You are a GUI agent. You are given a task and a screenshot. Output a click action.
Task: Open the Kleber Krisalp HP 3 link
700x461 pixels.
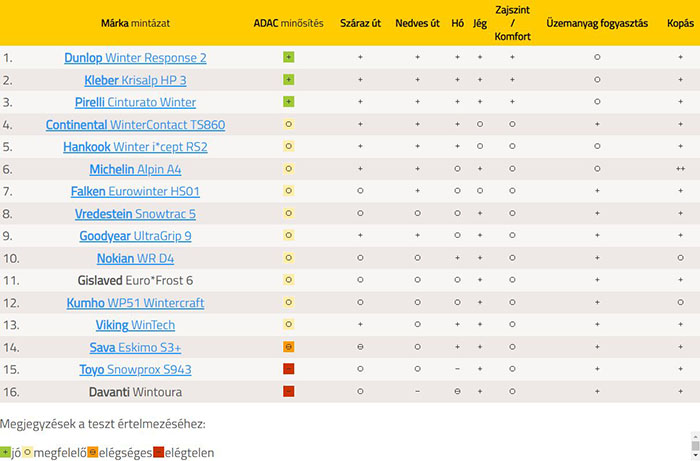coord(135,80)
